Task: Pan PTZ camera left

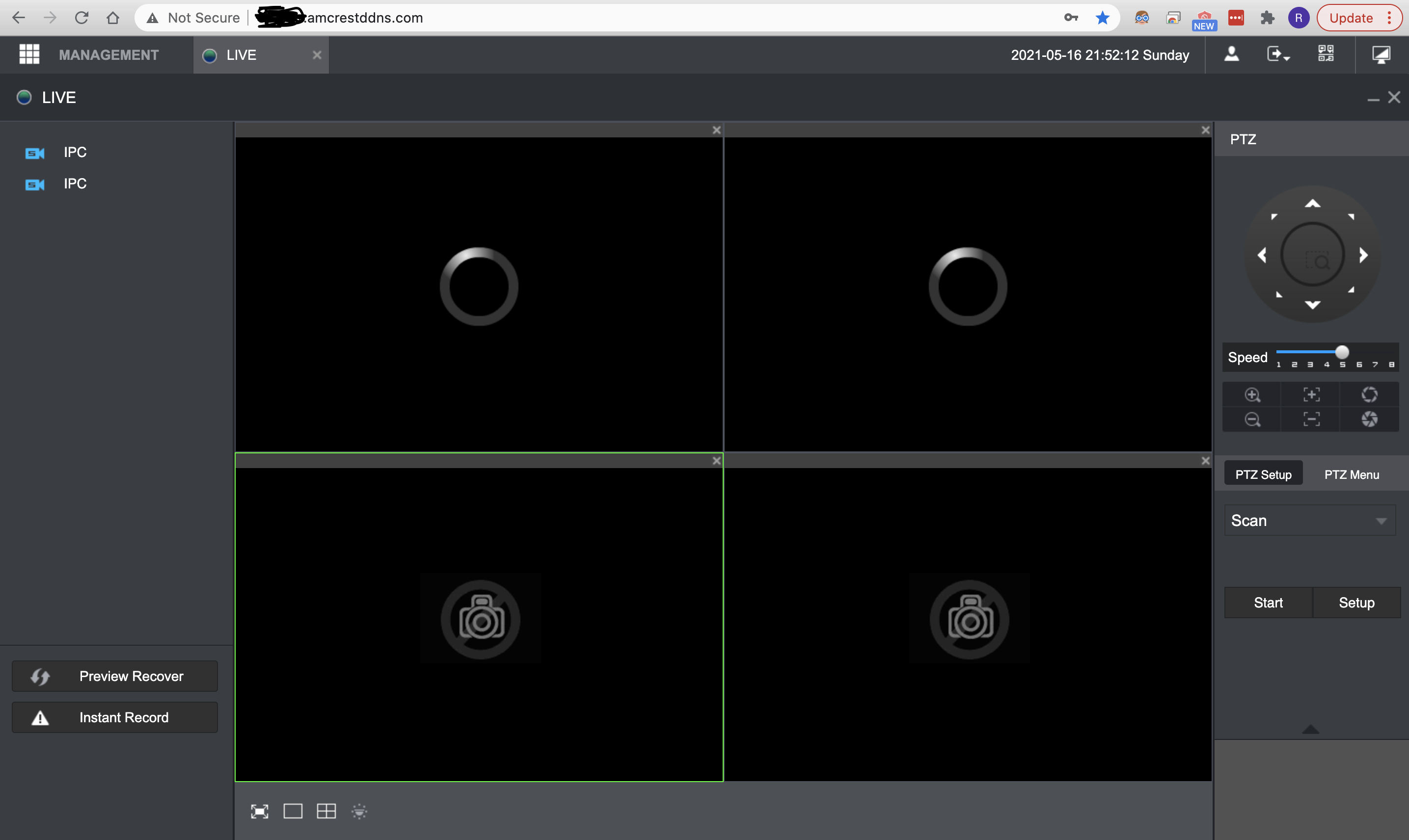Action: [1262, 255]
